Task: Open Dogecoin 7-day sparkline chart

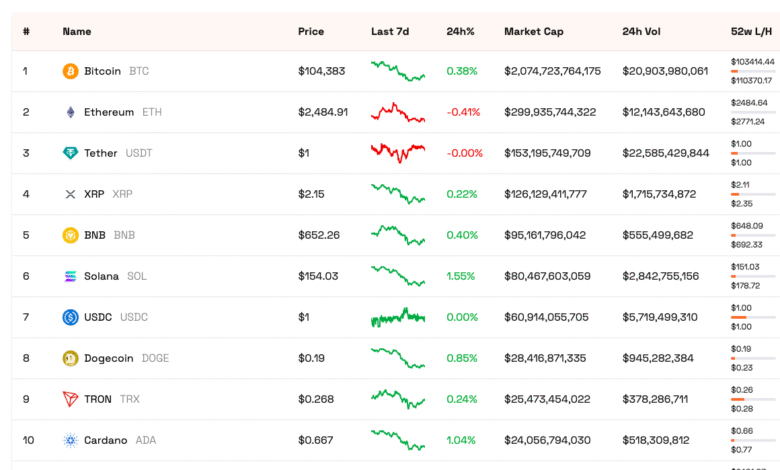Action: [398, 358]
